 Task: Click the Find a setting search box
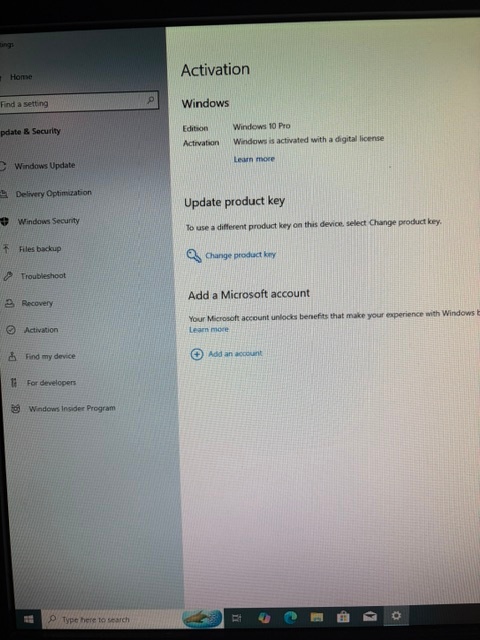78,101
